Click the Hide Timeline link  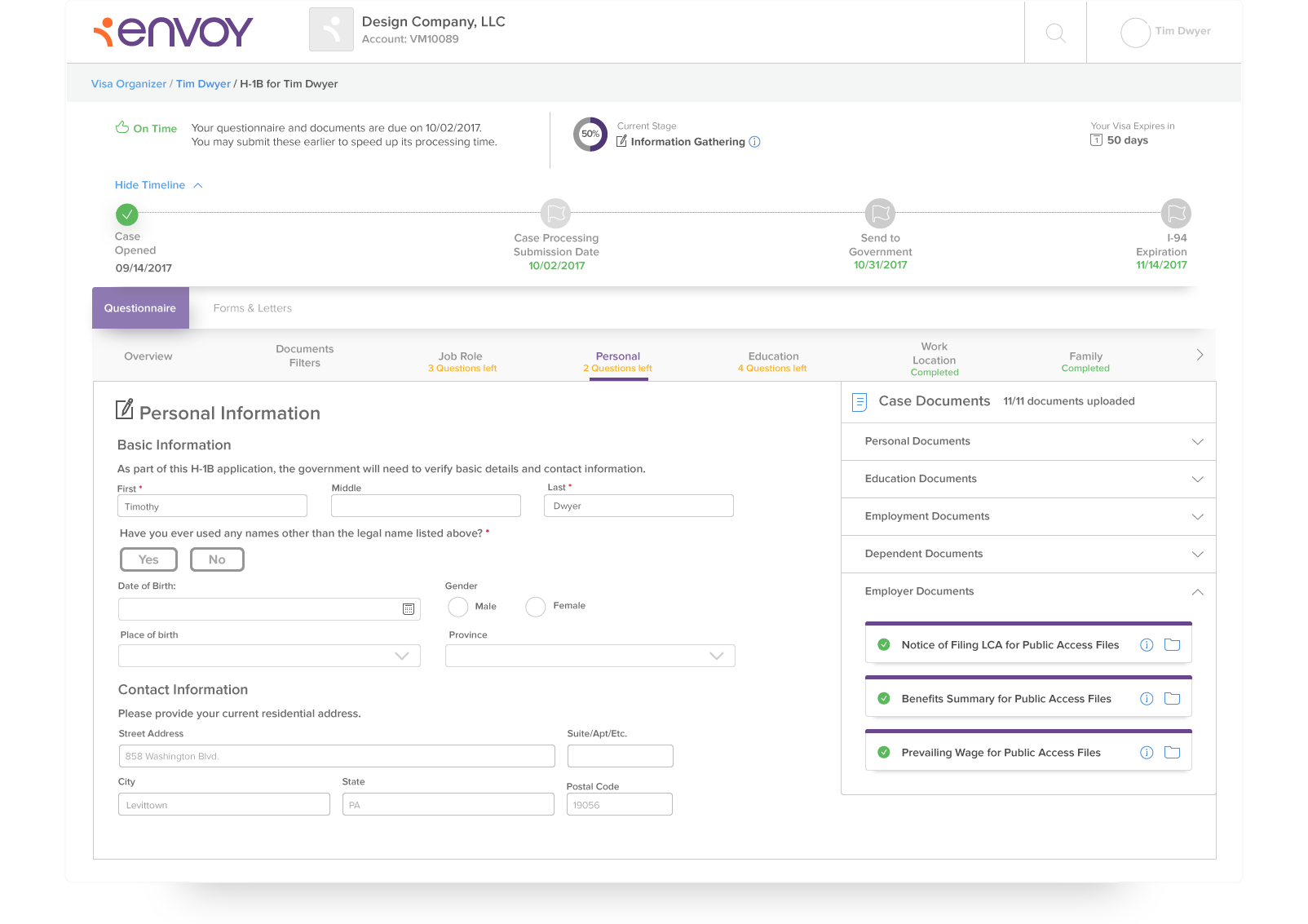pyautogui.click(x=150, y=185)
